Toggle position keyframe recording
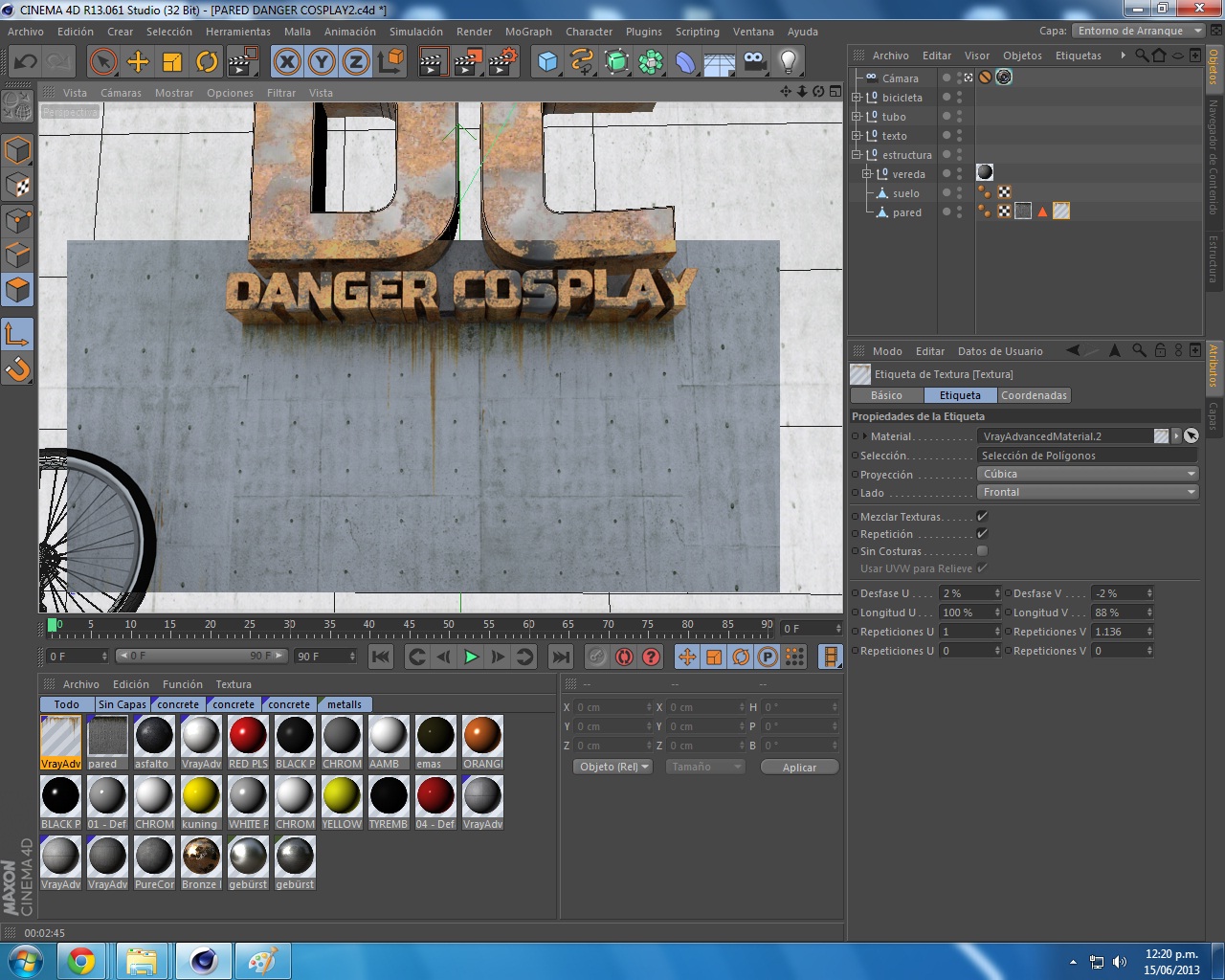 687,657
